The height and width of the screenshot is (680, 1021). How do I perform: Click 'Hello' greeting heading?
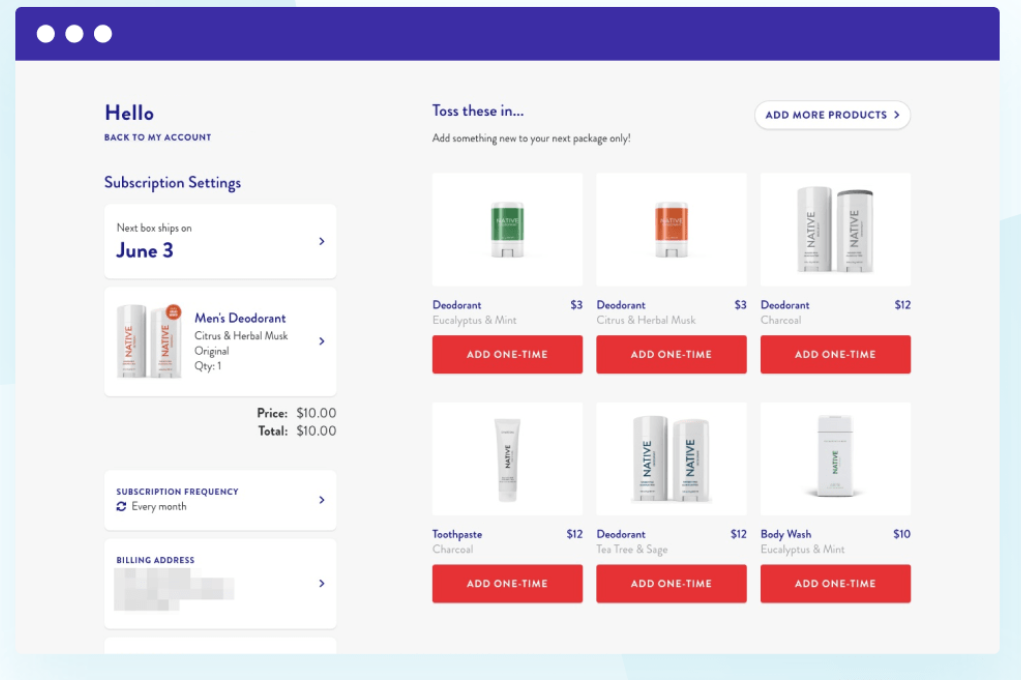[129, 113]
